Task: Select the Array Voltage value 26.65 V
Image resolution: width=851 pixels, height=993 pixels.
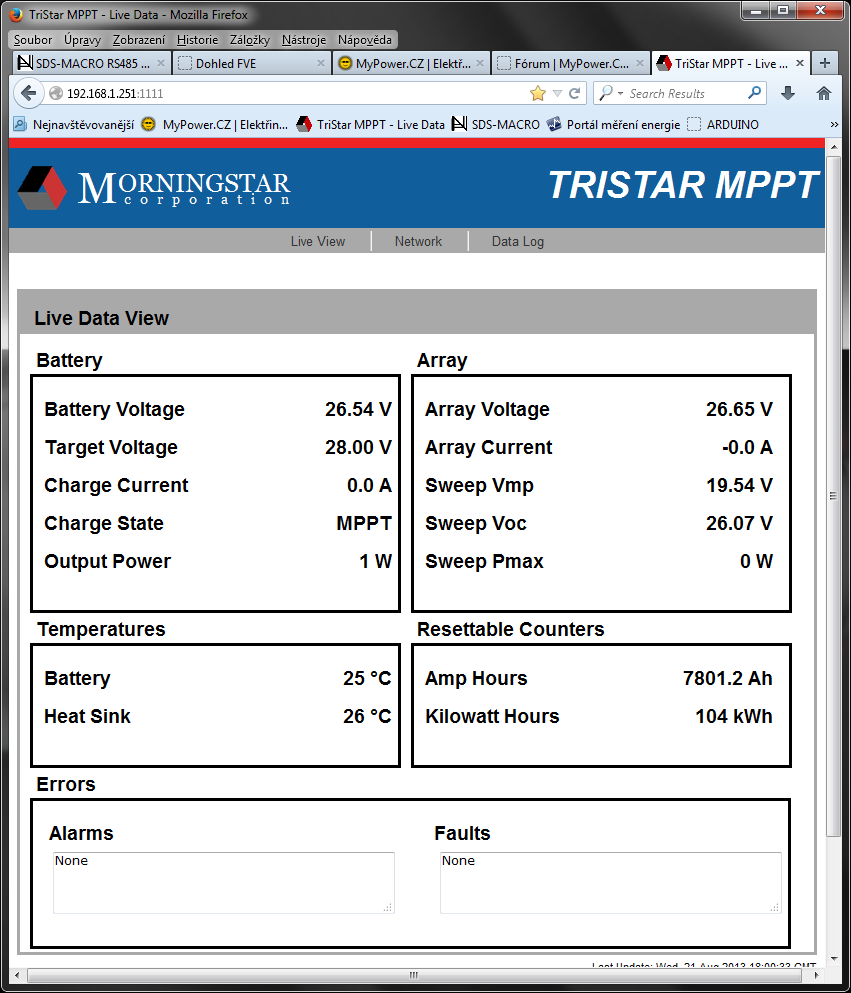Action: pyautogui.click(x=740, y=409)
